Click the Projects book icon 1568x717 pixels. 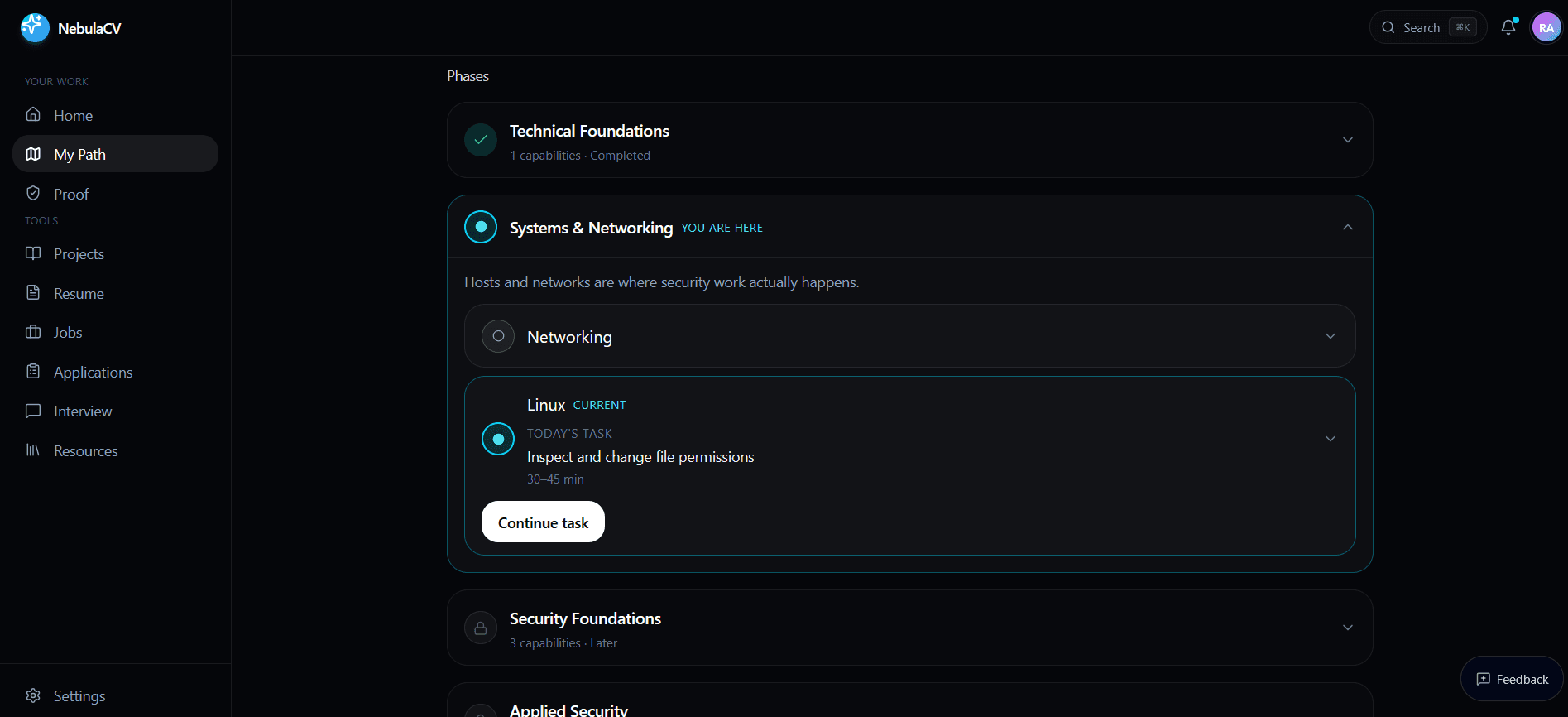click(x=33, y=253)
